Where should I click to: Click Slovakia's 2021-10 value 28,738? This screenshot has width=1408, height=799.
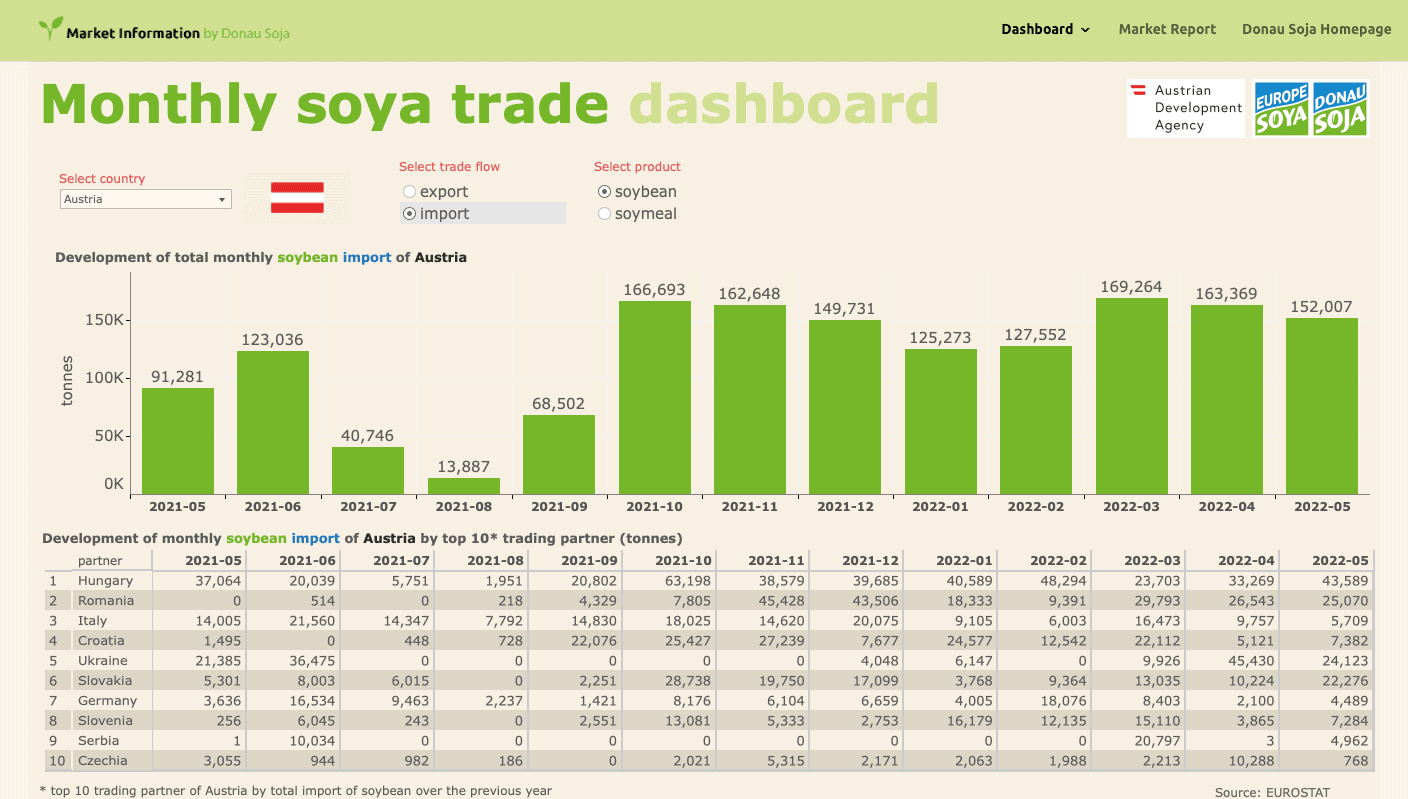(x=690, y=681)
